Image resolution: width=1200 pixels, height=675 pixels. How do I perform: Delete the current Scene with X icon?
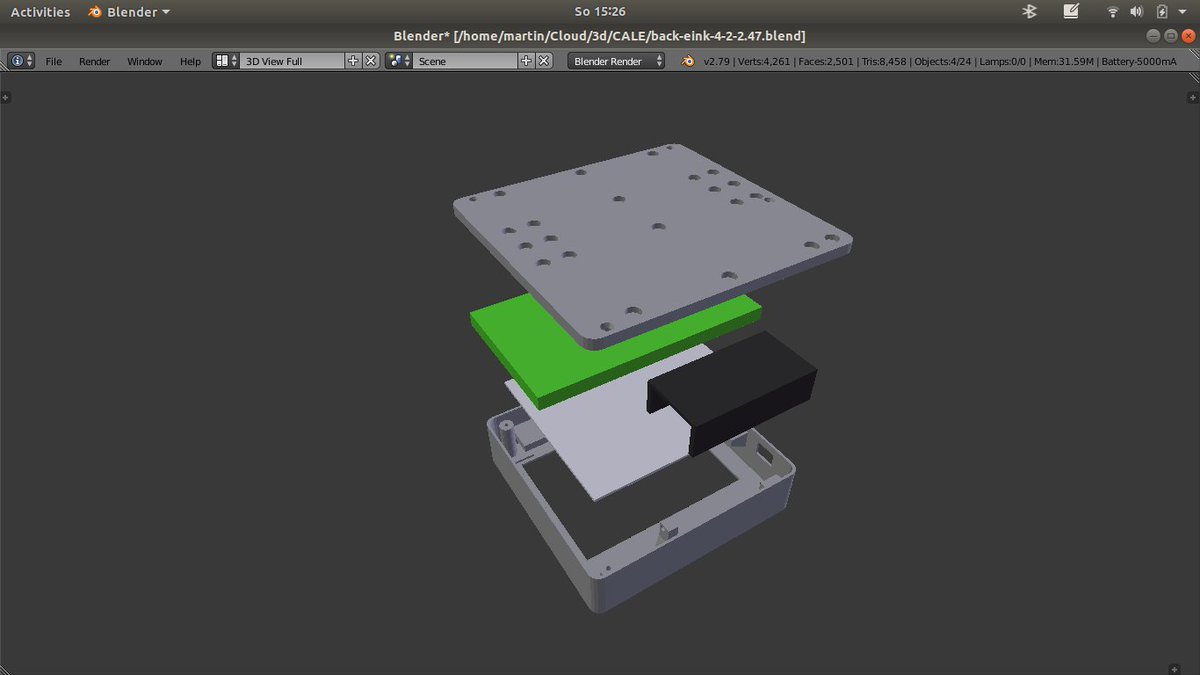point(544,61)
